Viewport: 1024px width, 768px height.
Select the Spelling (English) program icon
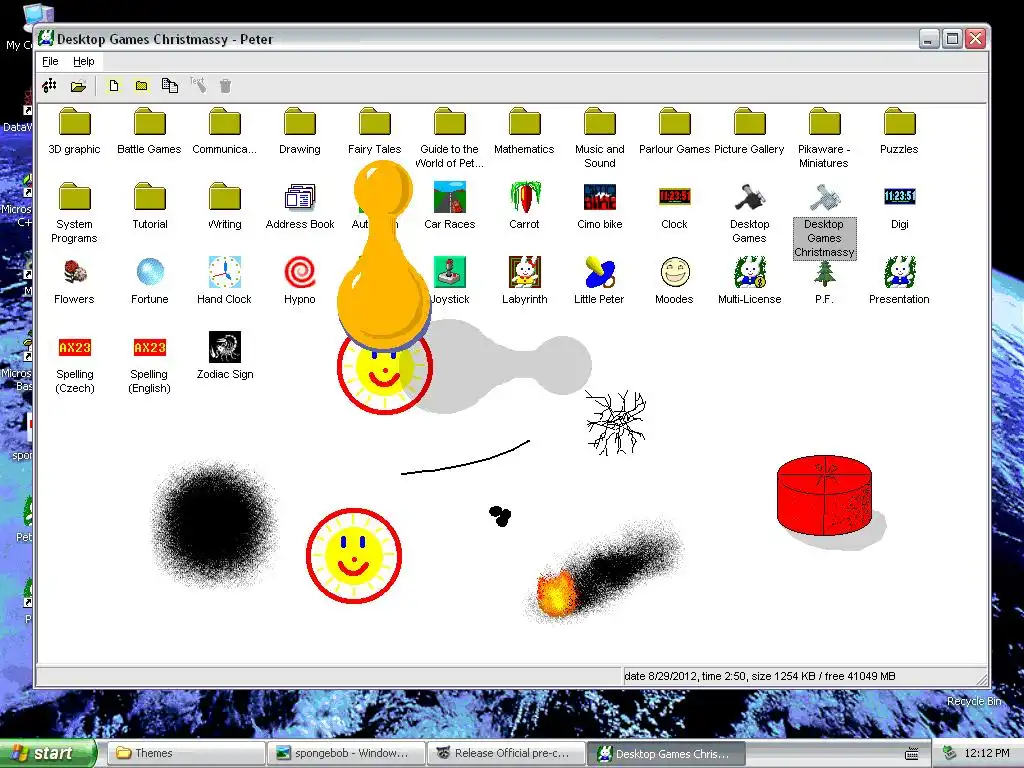coord(150,347)
